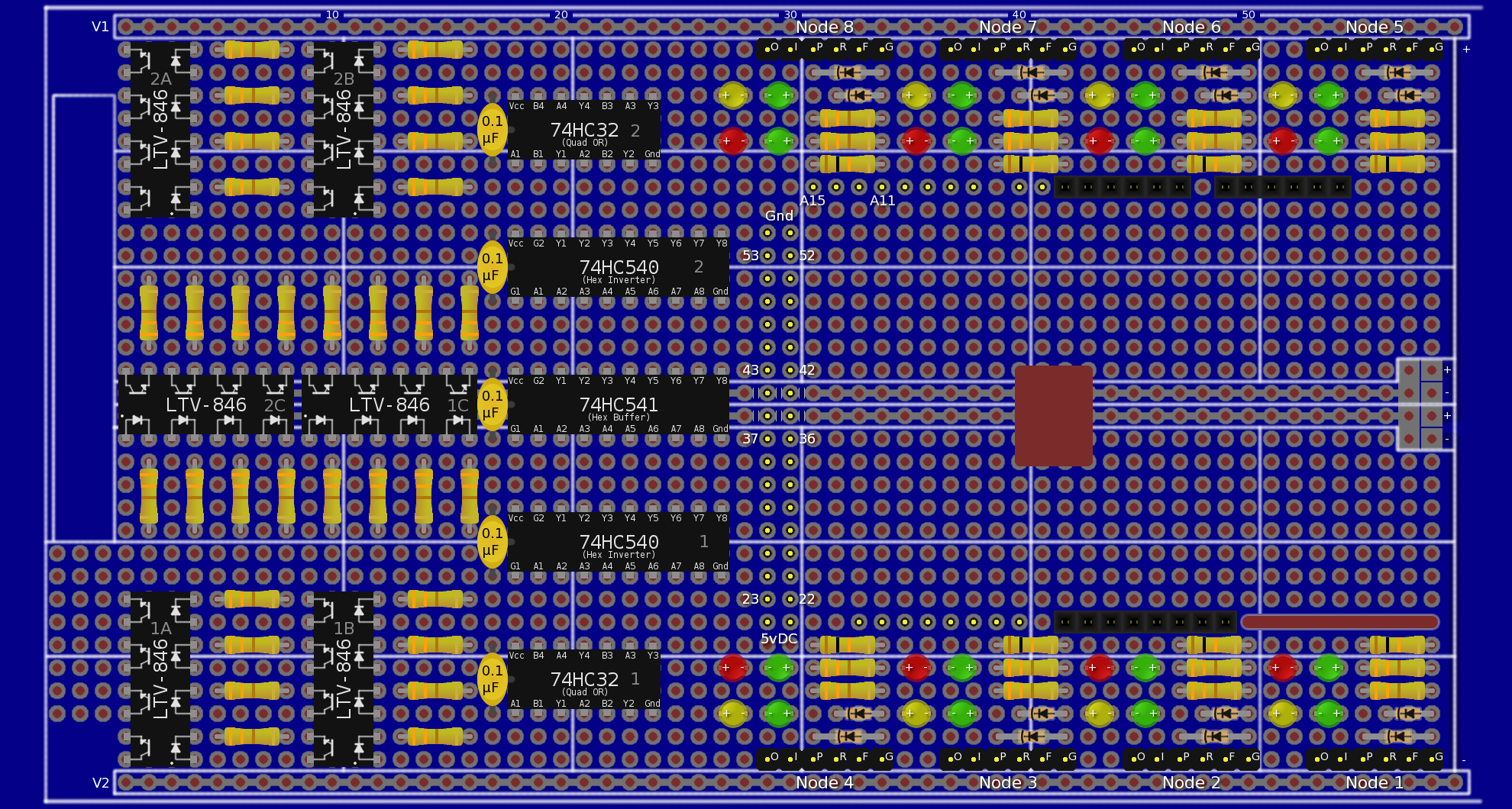
Task: Click pin number 36 label
Action: 807,439
